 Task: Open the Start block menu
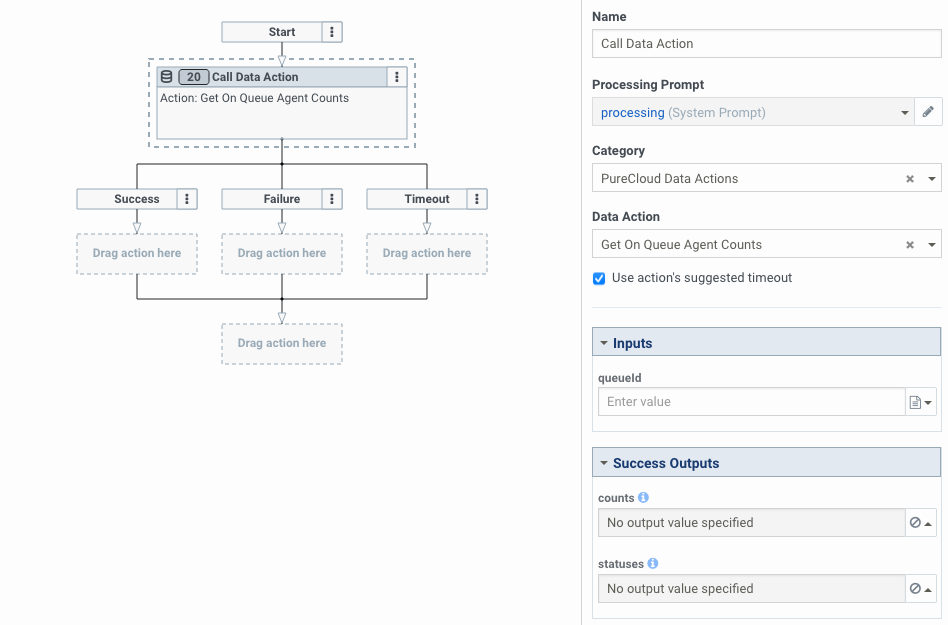[x=331, y=31]
